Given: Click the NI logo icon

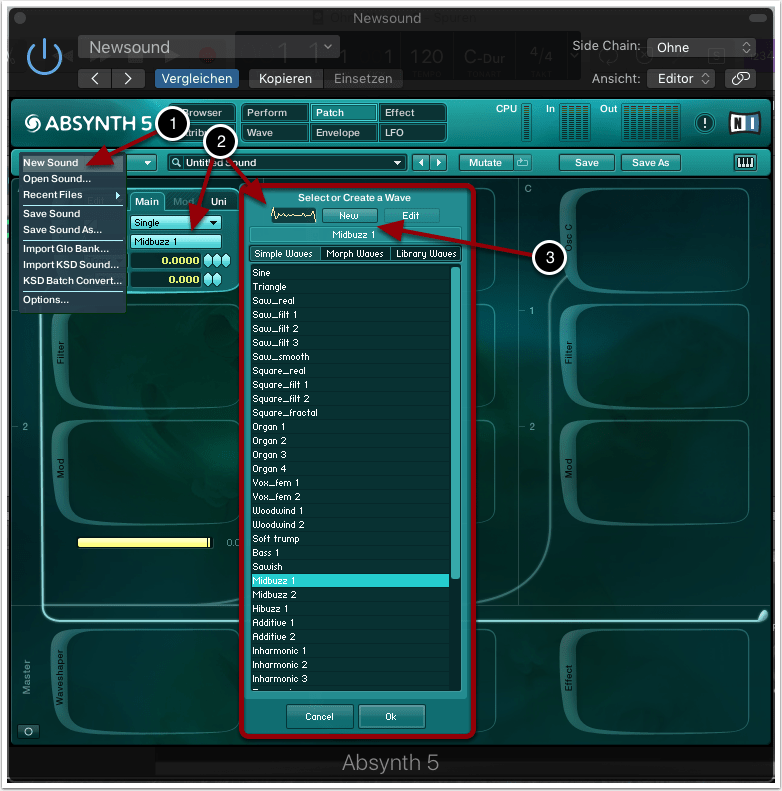Looking at the screenshot, I should 744,123.
